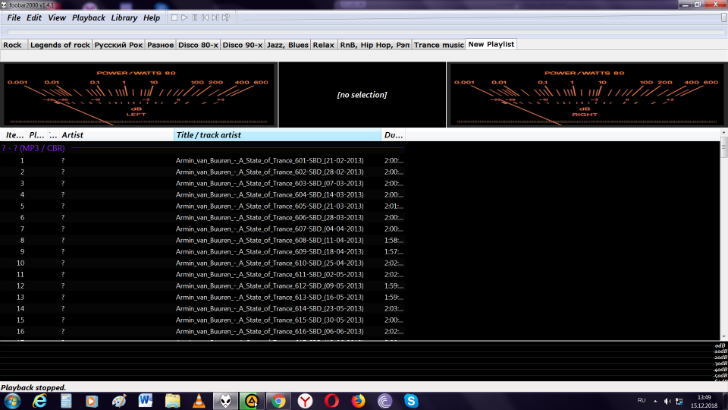Image resolution: width=728 pixels, height=410 pixels.
Task: Switch to Trance music playlist tab
Action: 439,45
